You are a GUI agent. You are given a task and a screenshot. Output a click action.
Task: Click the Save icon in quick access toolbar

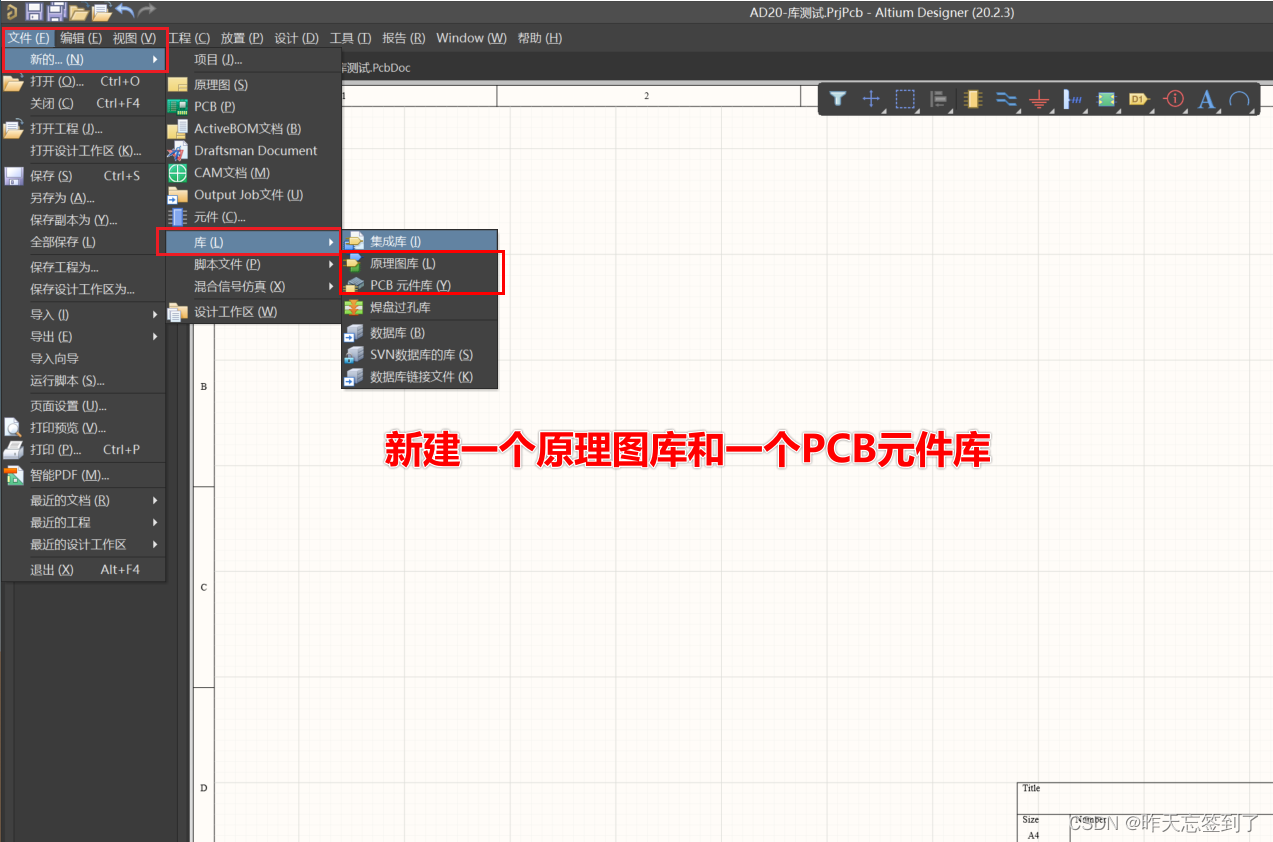[x=33, y=11]
